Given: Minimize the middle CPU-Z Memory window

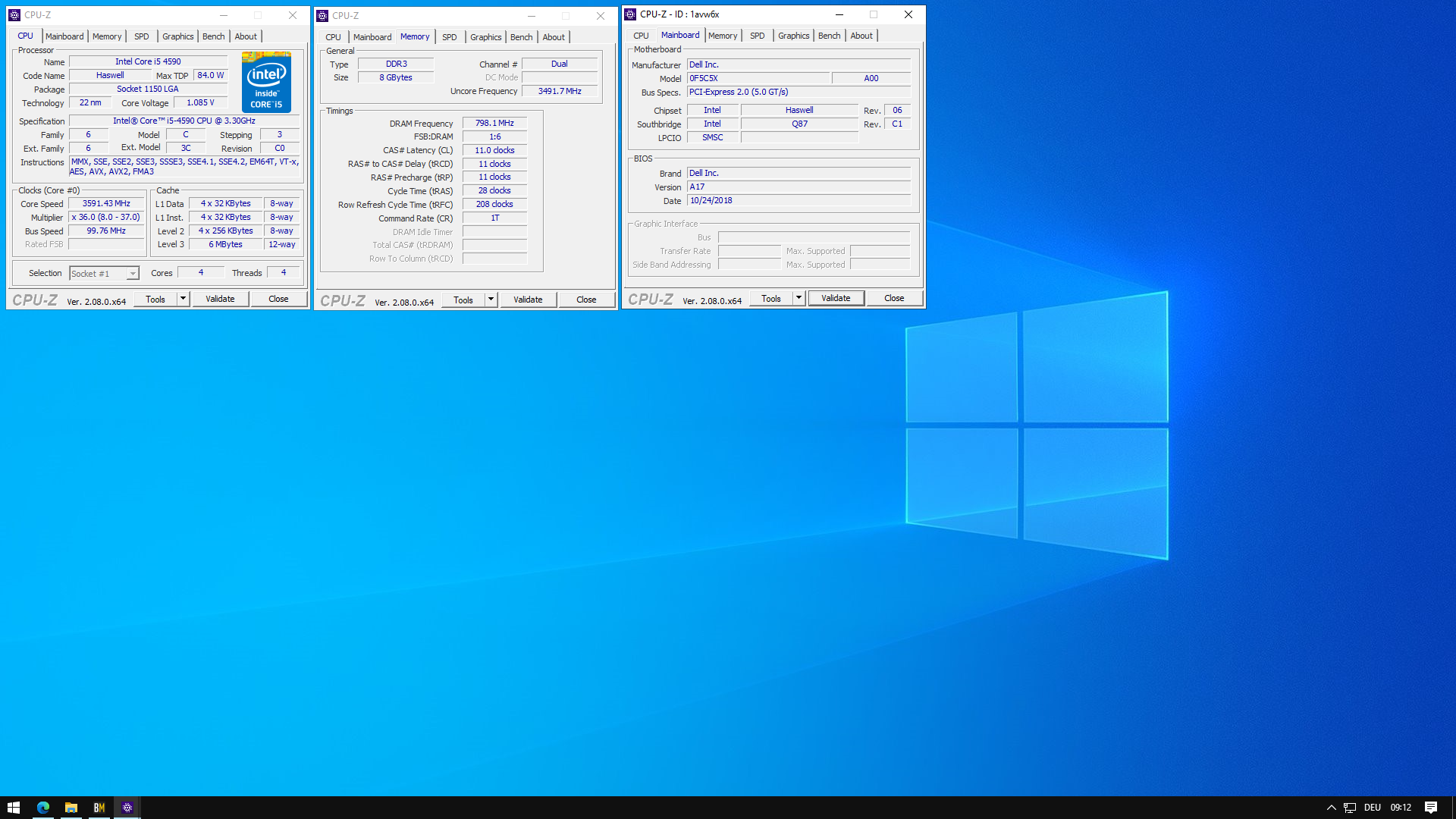Looking at the screenshot, I should (532, 16).
